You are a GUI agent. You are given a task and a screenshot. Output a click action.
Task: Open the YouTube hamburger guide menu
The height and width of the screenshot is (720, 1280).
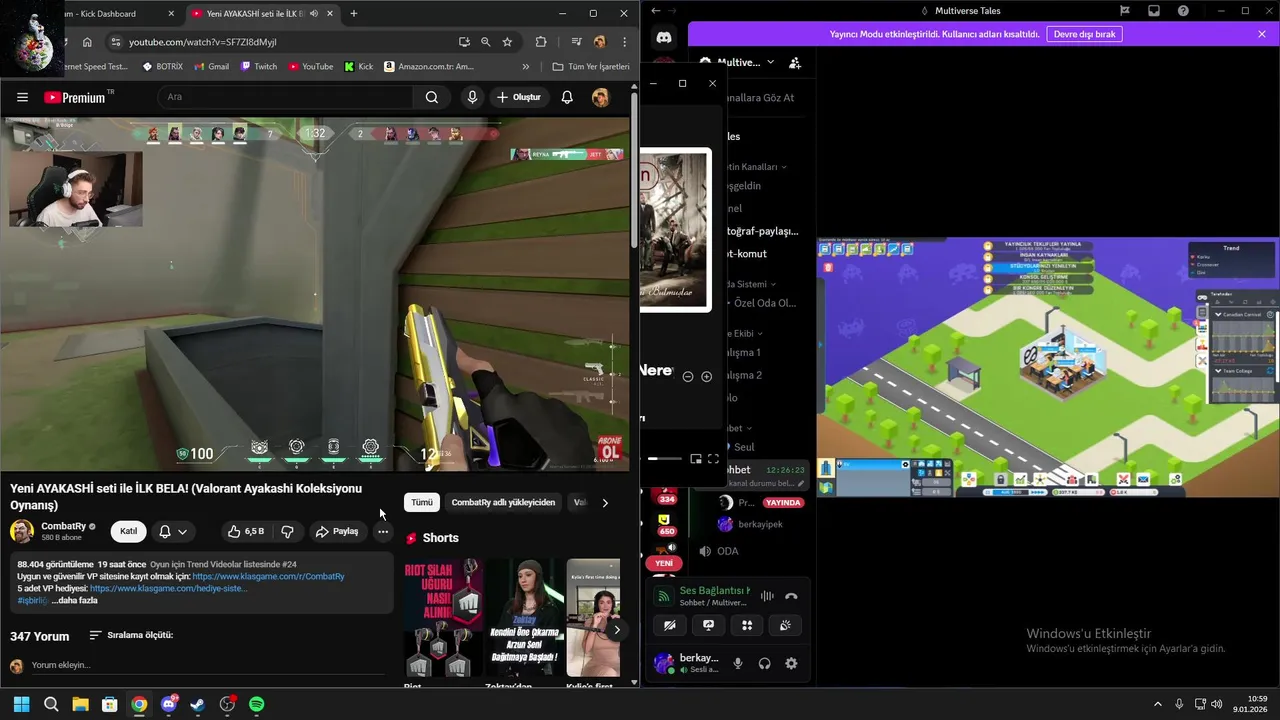point(22,97)
